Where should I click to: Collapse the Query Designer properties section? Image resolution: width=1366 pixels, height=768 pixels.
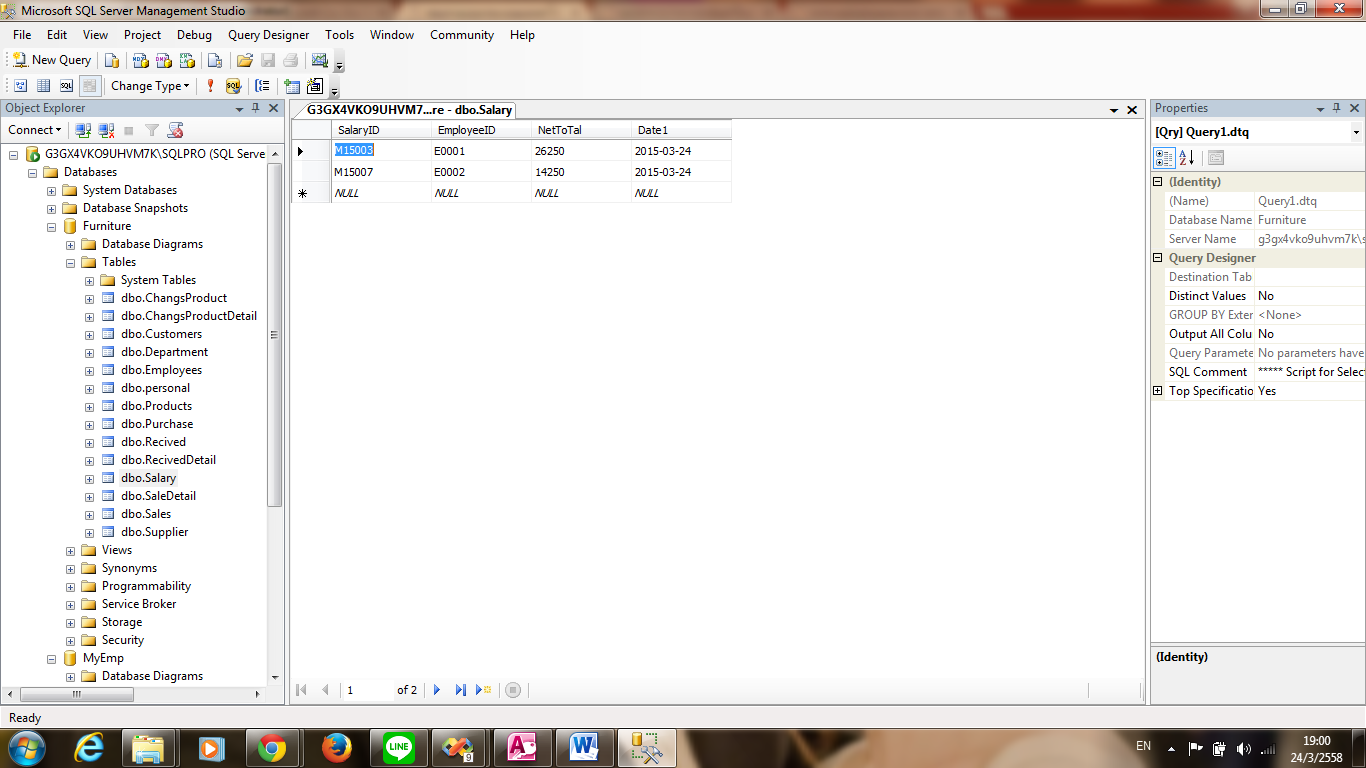click(1158, 258)
